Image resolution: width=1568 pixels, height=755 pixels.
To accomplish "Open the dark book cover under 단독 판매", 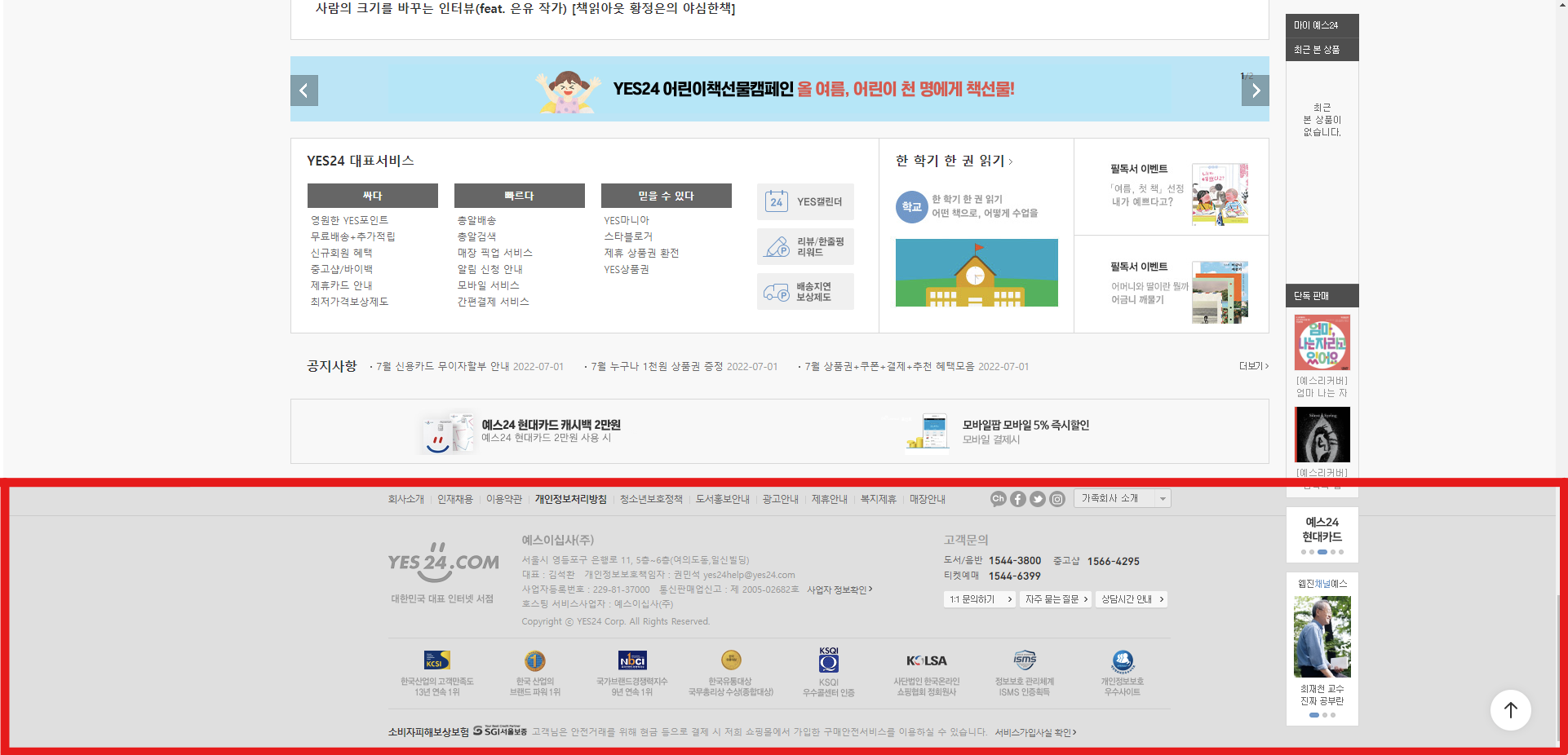I will click(1322, 435).
